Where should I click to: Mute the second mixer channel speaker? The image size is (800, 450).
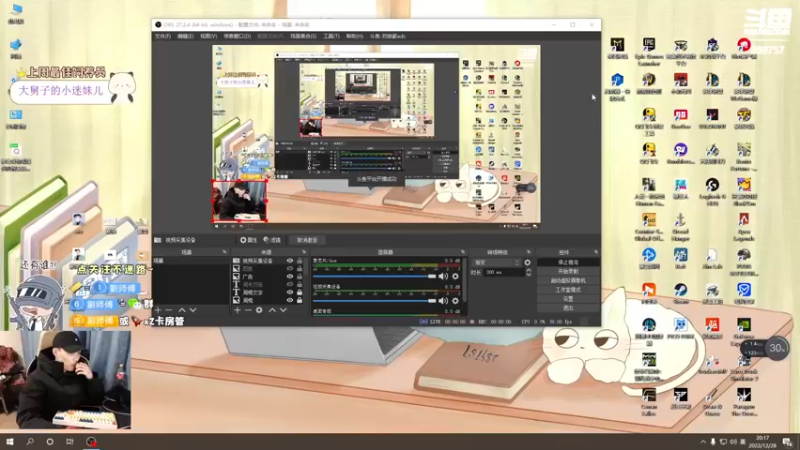pos(443,301)
